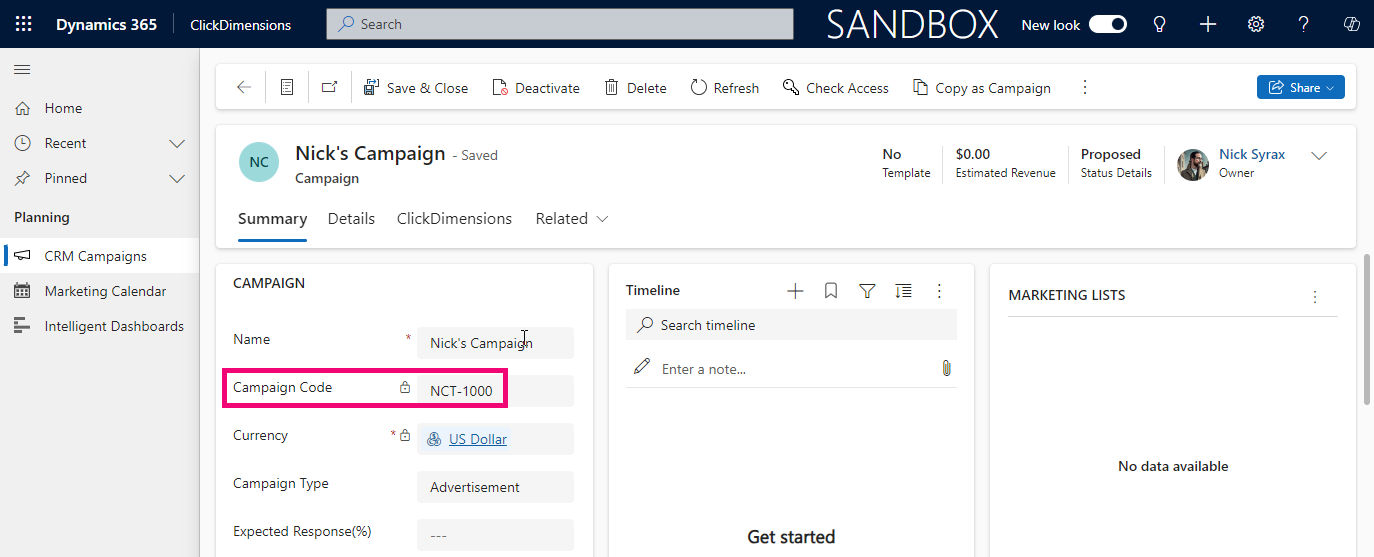This screenshot has width=1374, height=557.
Task: Open the Dynamics 365 app launcher waffle
Action: (23, 24)
